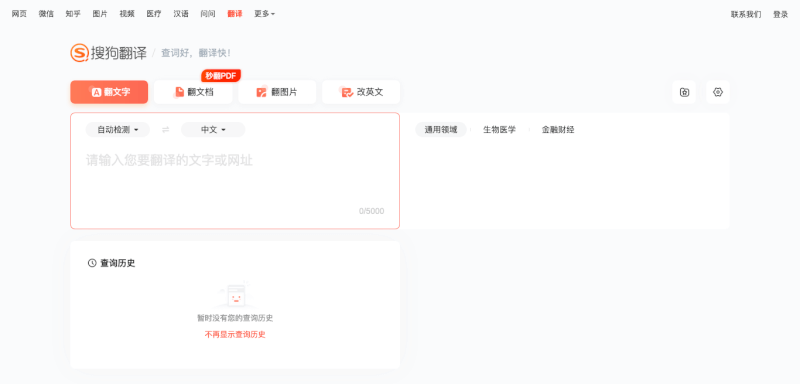The height and width of the screenshot is (384, 800).
Task: Switch to the 翻文档 tab
Action: pyautogui.click(x=193, y=92)
